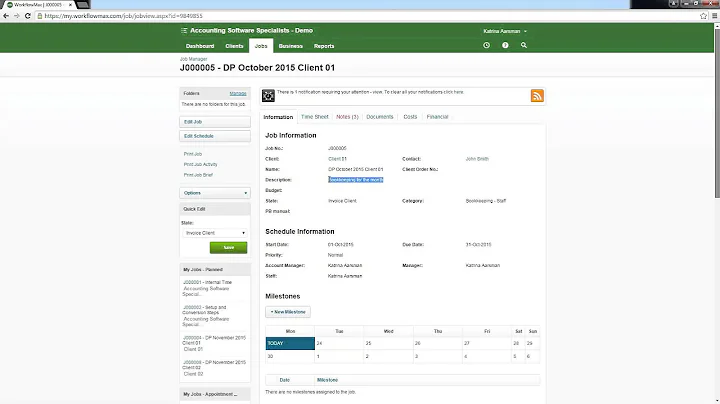Open the State dropdown in Quick Edit
Image resolution: width=720 pixels, height=404 pixels.
pos(215,233)
